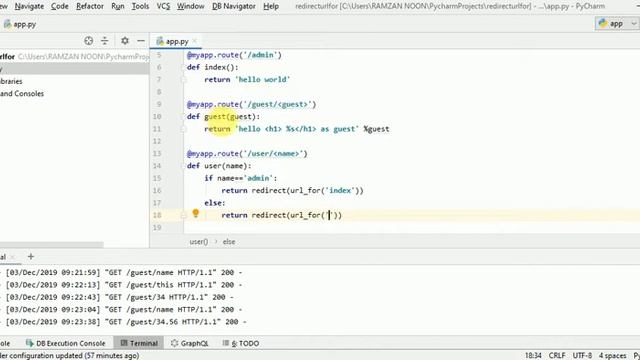Click the locate/scroll-from-source target icon
The height and width of the screenshot is (360, 640).
pos(89,40)
